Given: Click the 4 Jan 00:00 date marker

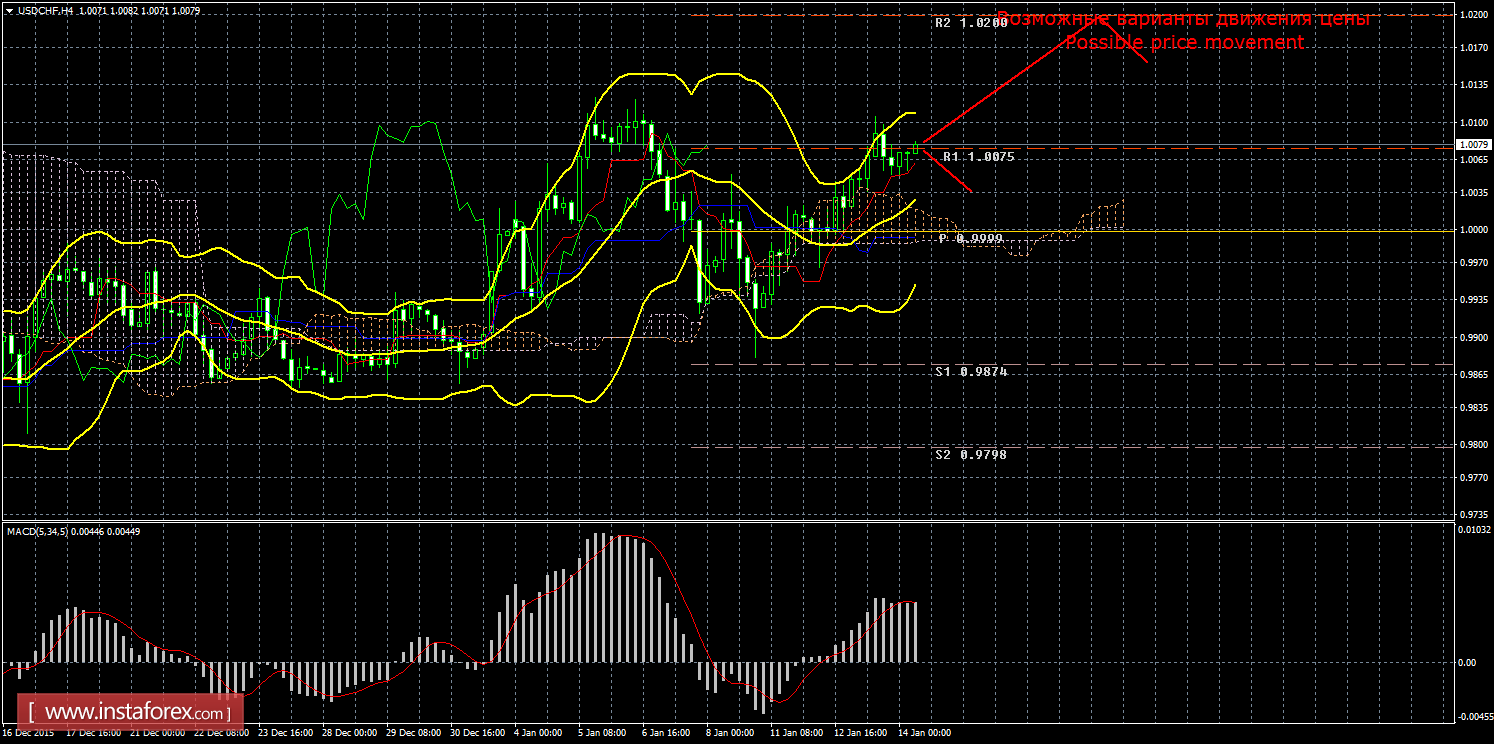Looking at the screenshot, I should (535, 733).
